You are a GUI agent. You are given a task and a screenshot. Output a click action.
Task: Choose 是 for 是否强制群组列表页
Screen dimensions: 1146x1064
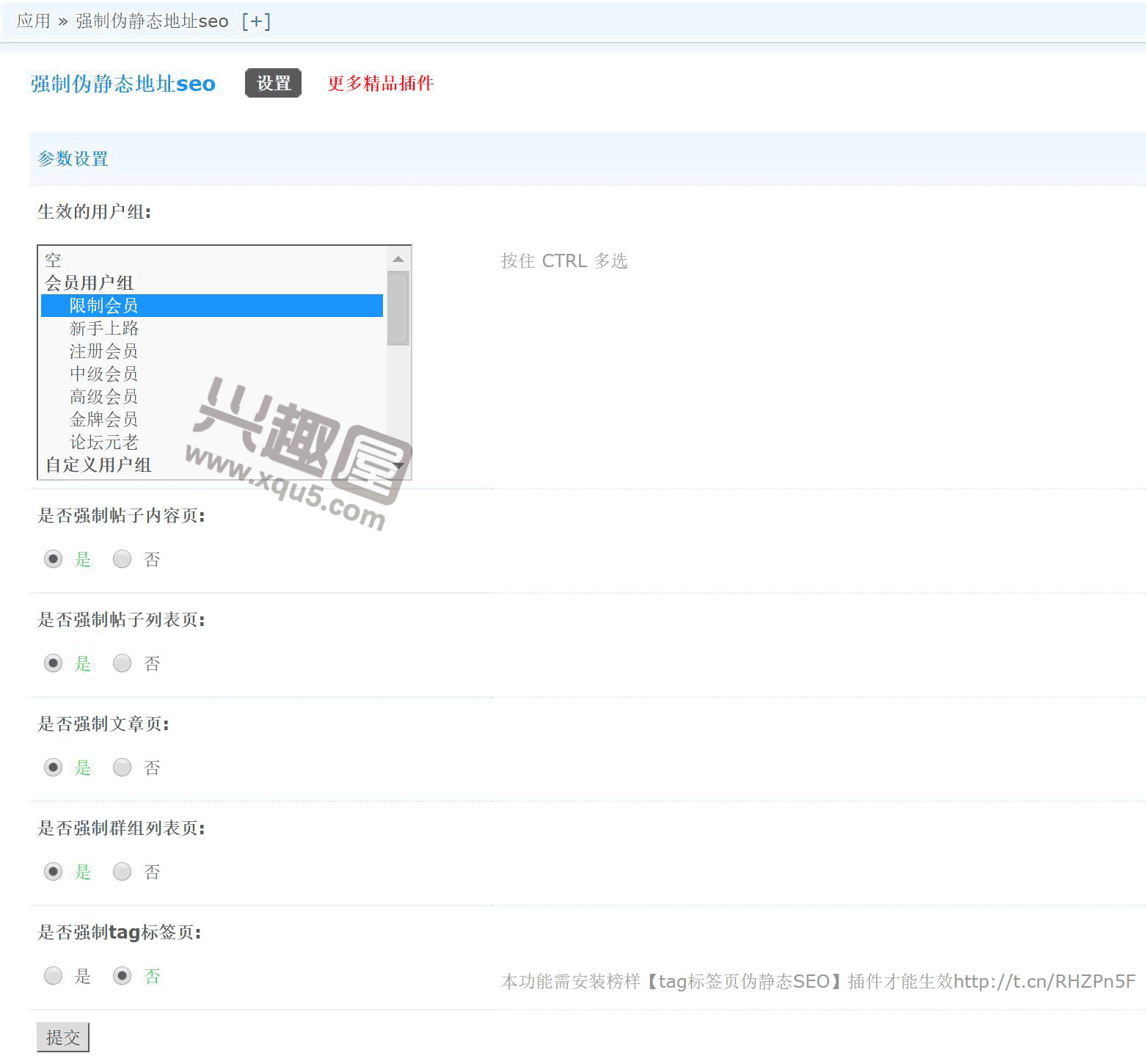pyautogui.click(x=54, y=872)
